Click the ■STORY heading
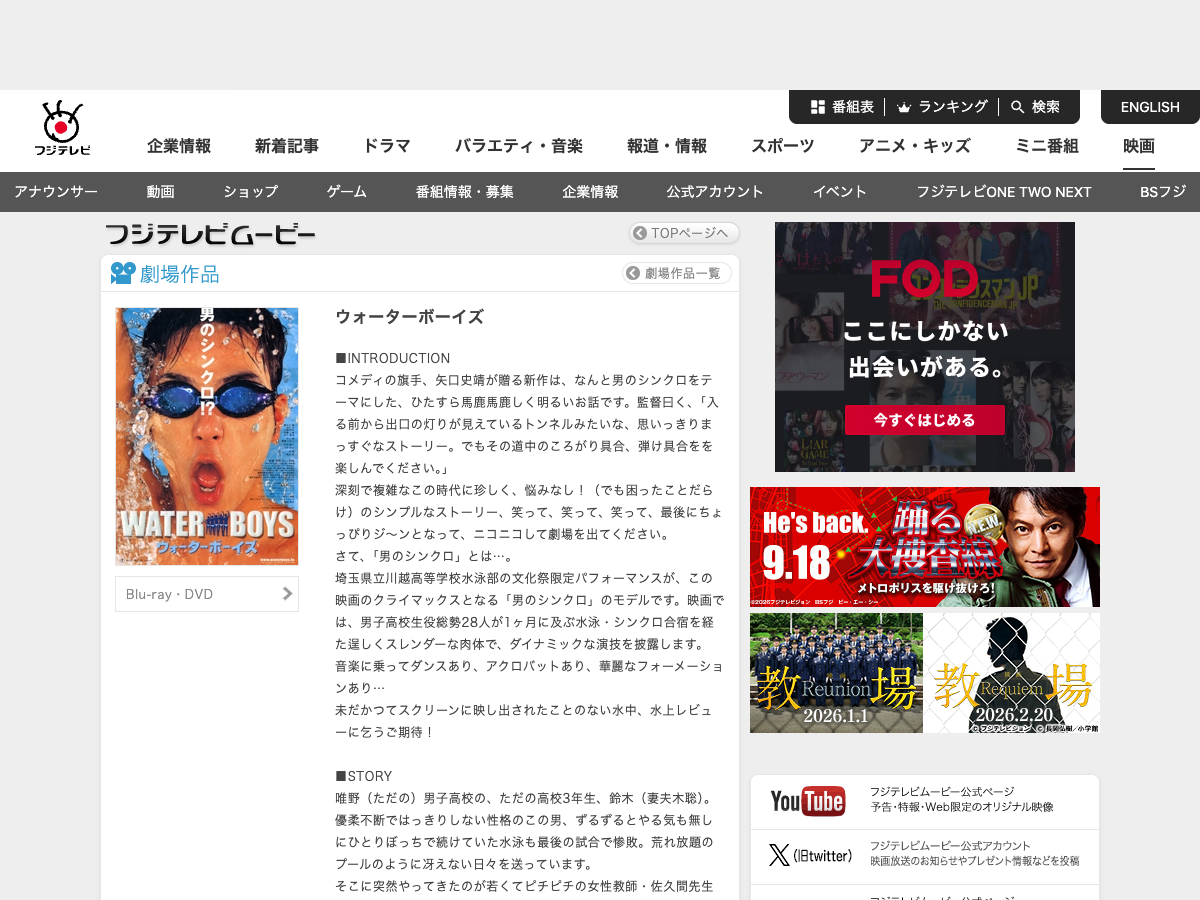The image size is (1200, 900). [x=364, y=776]
